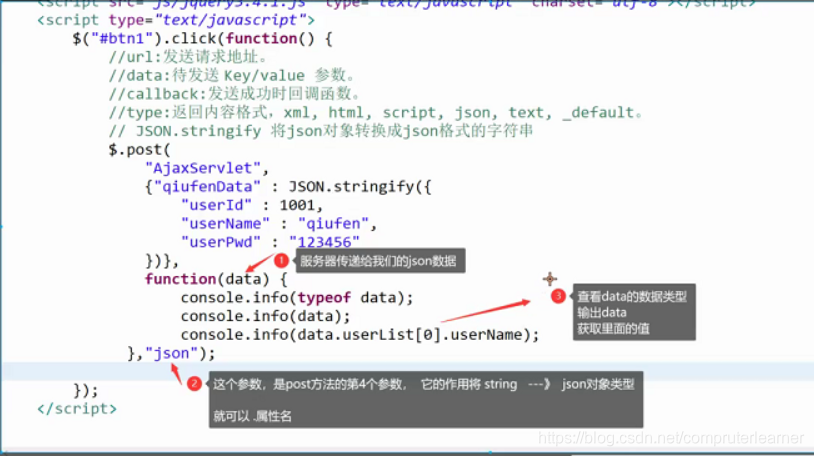Select the //type return format comment line
814x456 pixels.
[x=376, y=113]
